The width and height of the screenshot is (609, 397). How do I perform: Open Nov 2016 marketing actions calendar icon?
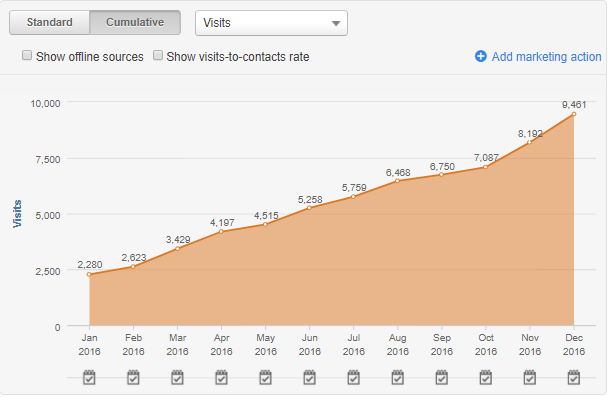(x=530, y=377)
